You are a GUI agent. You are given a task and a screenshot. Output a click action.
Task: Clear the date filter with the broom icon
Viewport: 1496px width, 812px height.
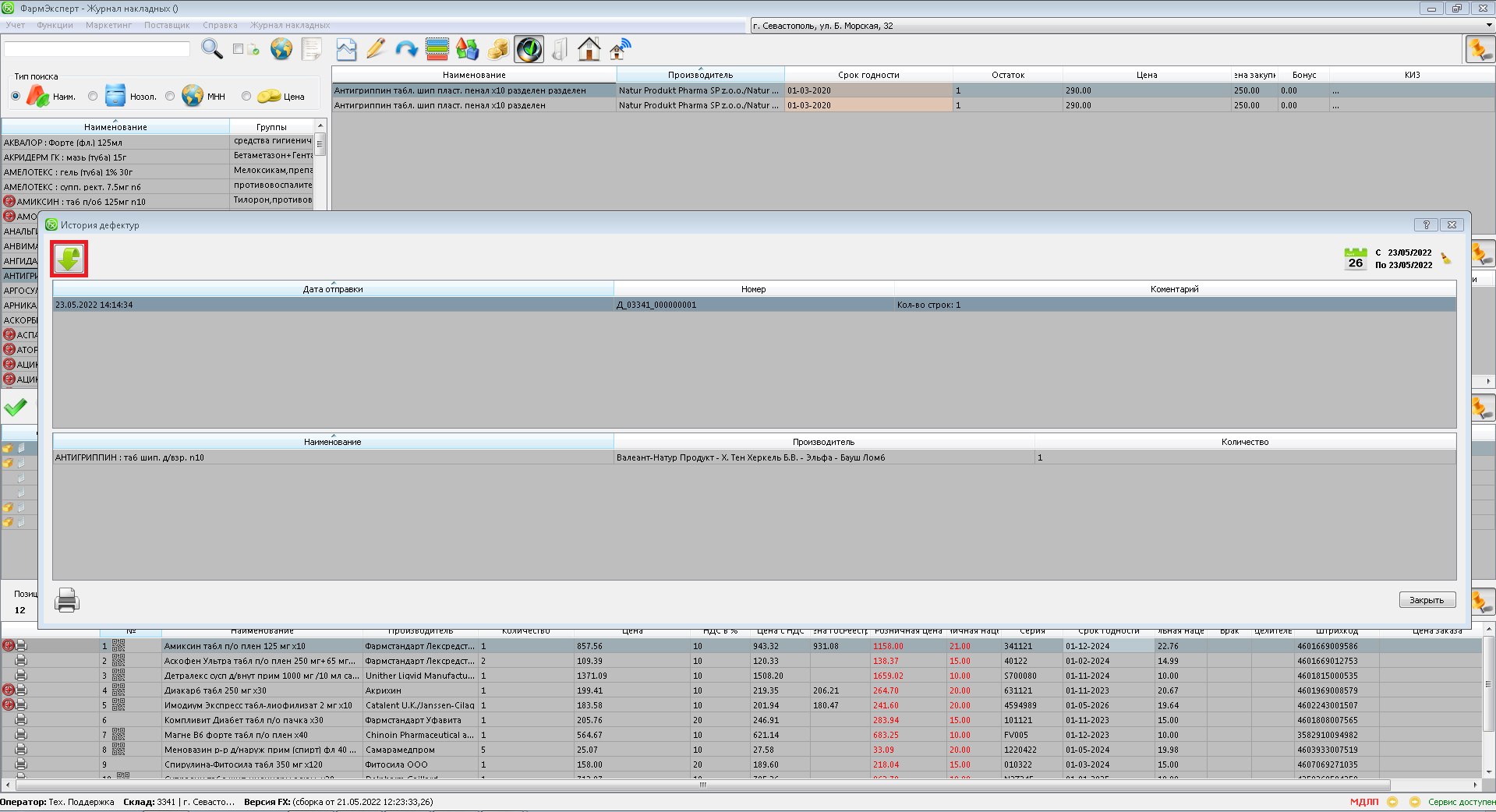1446,259
